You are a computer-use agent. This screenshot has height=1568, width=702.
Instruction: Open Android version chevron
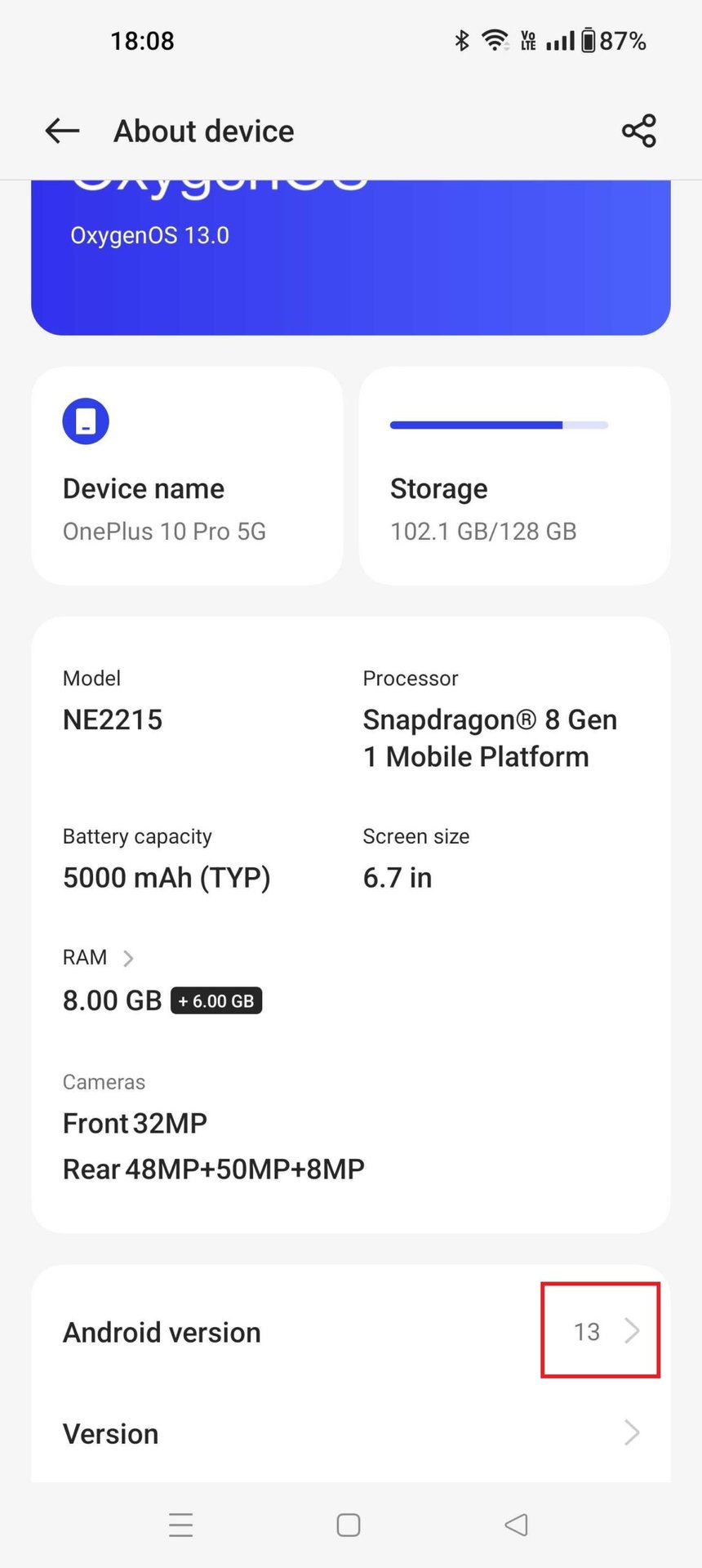632,1331
